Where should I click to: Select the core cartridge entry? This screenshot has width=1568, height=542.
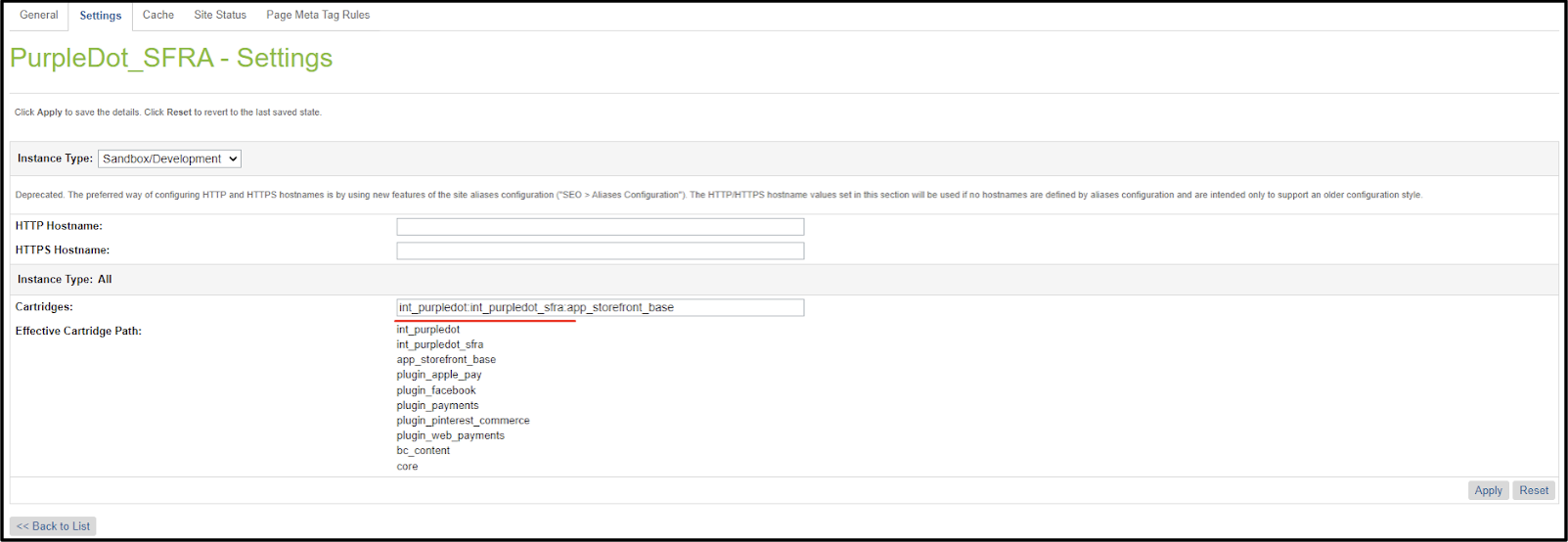tap(407, 467)
